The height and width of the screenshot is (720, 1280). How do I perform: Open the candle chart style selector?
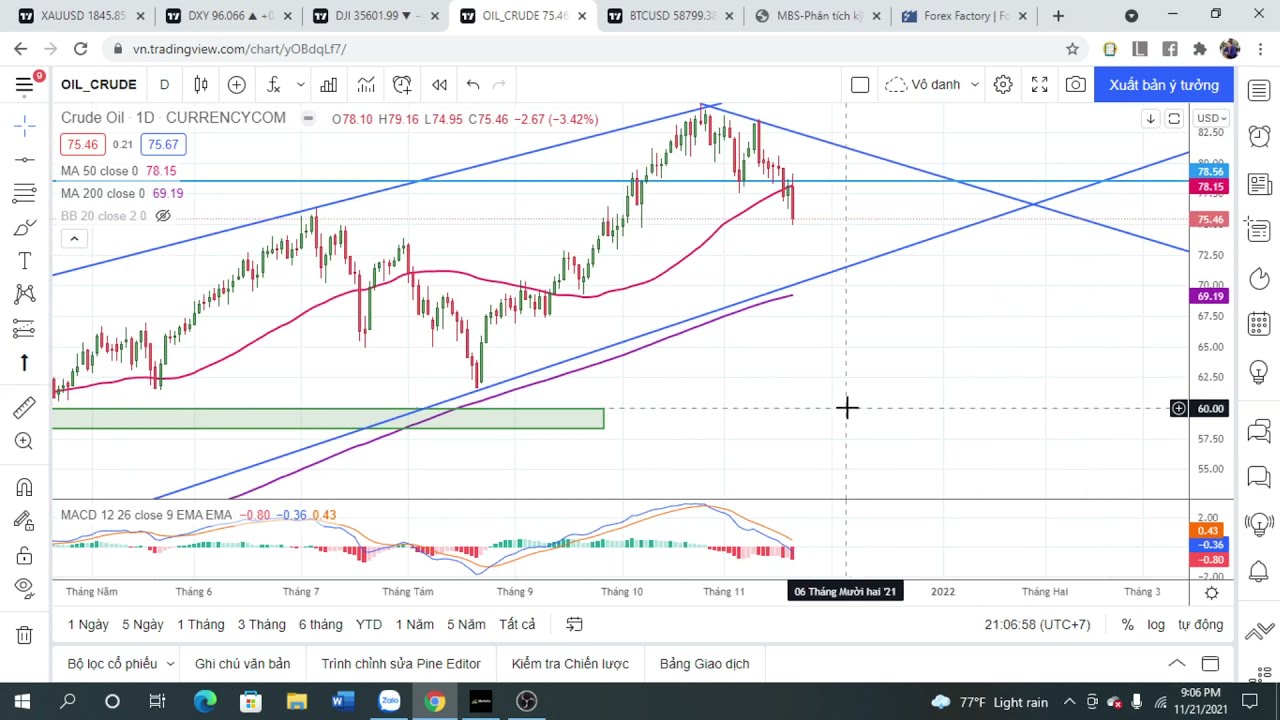click(201, 85)
